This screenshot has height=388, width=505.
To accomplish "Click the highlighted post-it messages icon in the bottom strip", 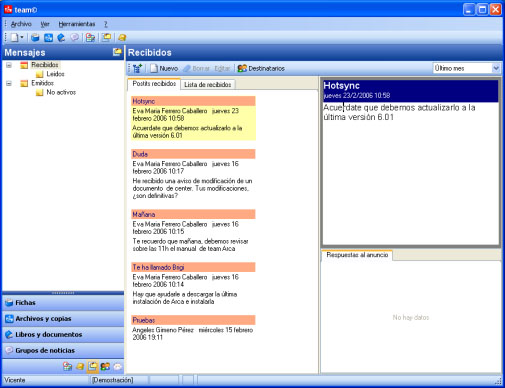I will tap(92, 366).
